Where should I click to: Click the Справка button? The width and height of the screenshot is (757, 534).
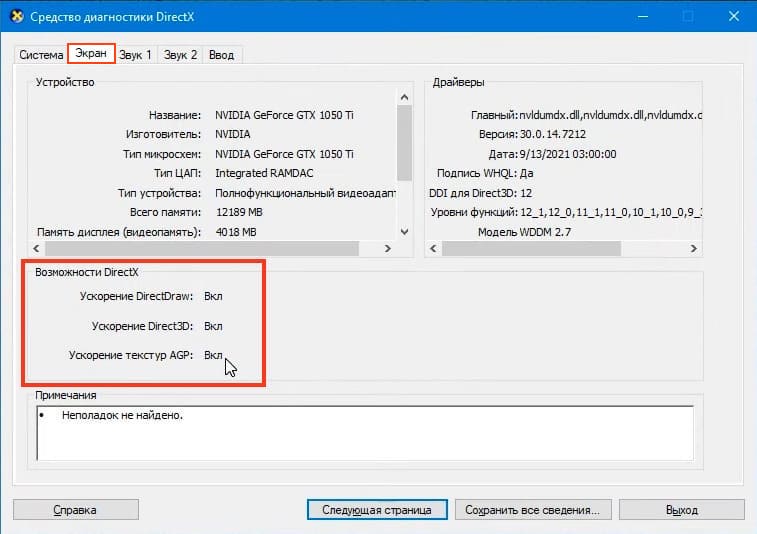click(76, 509)
